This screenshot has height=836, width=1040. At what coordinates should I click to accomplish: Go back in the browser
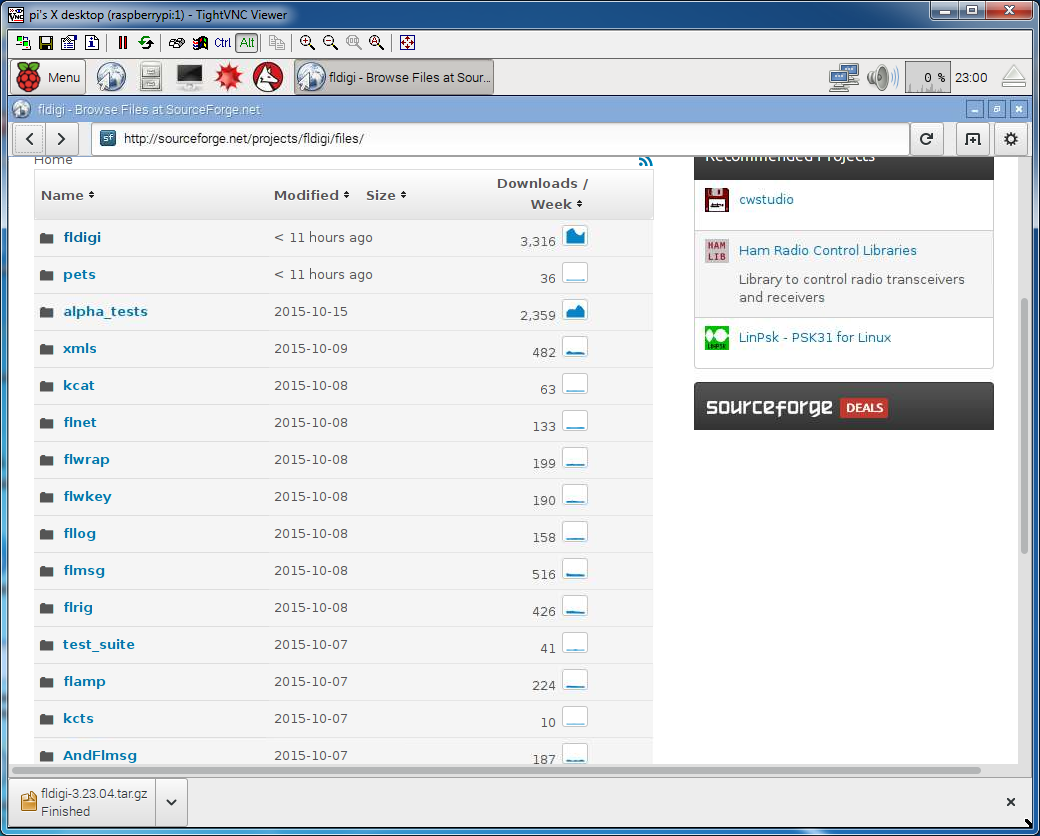(x=30, y=139)
